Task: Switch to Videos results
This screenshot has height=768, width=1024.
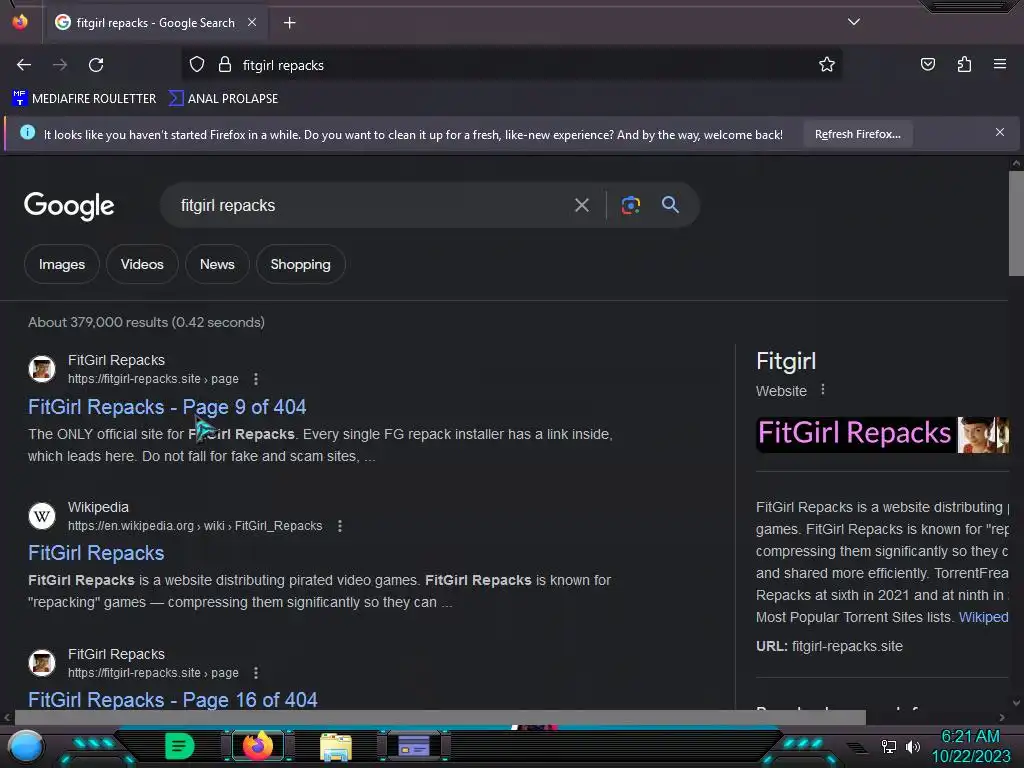Action: (142, 264)
